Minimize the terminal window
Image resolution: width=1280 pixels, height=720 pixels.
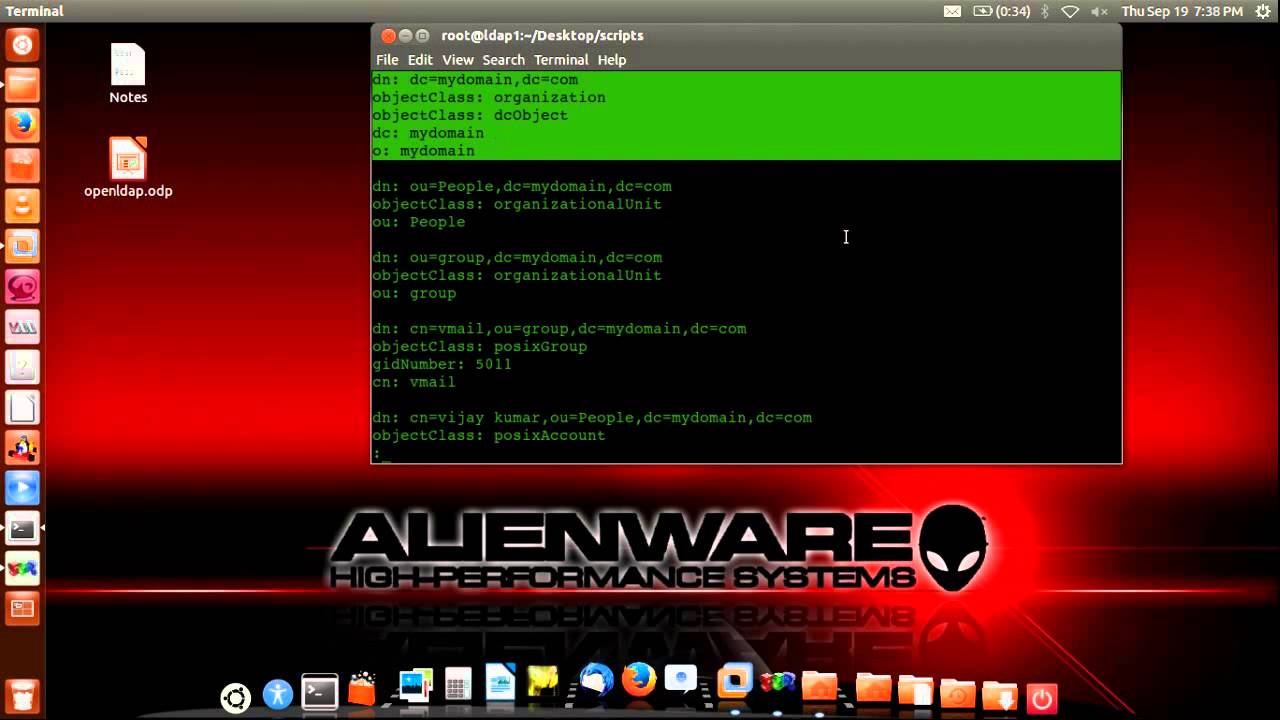pyautogui.click(x=405, y=36)
